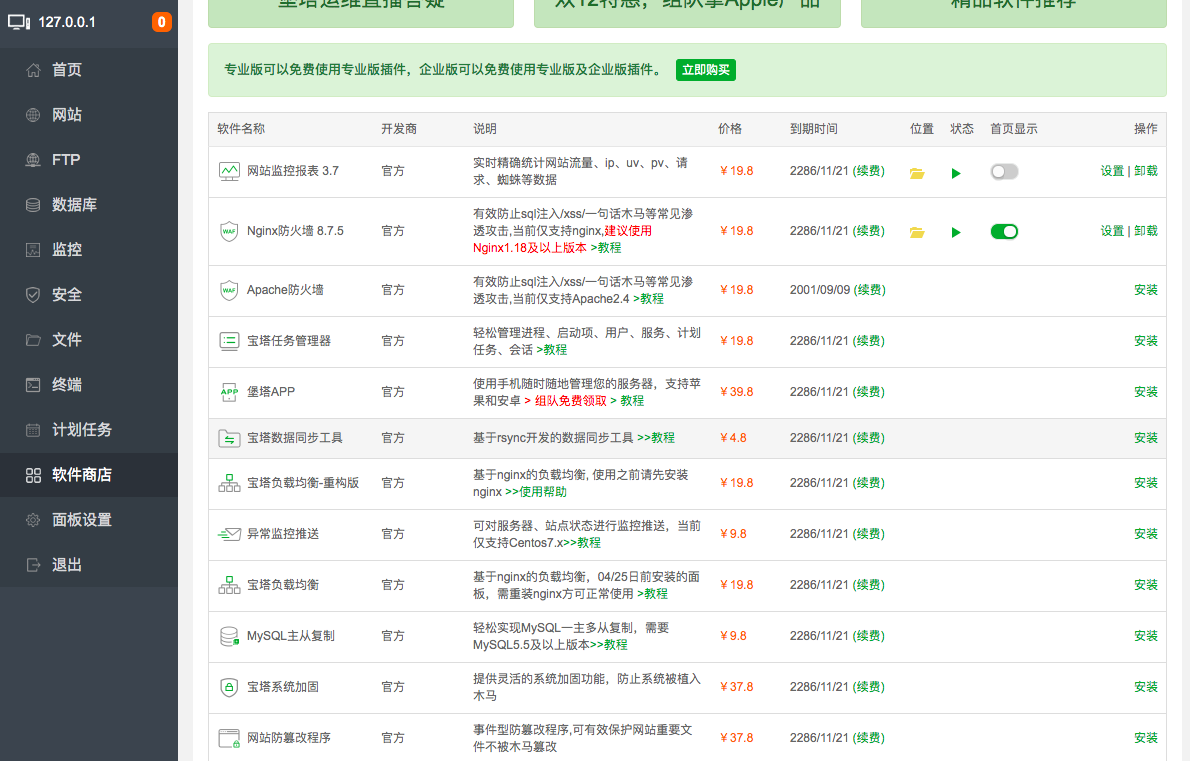This screenshot has width=1190, height=761.
Task: Open the 数据库 sidebar item
Action: [x=89, y=205]
